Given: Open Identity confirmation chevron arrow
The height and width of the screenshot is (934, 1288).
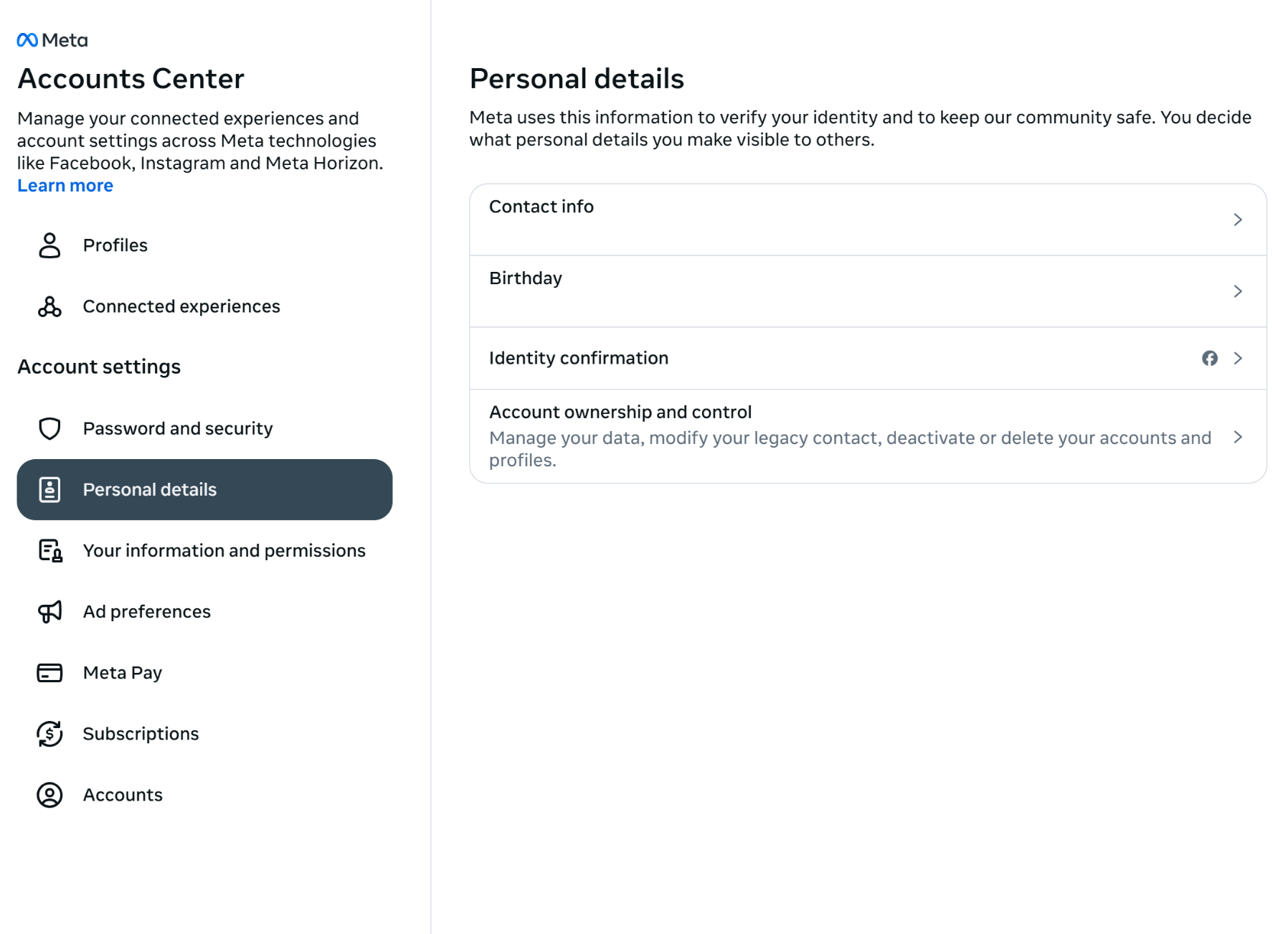Looking at the screenshot, I should (x=1237, y=358).
